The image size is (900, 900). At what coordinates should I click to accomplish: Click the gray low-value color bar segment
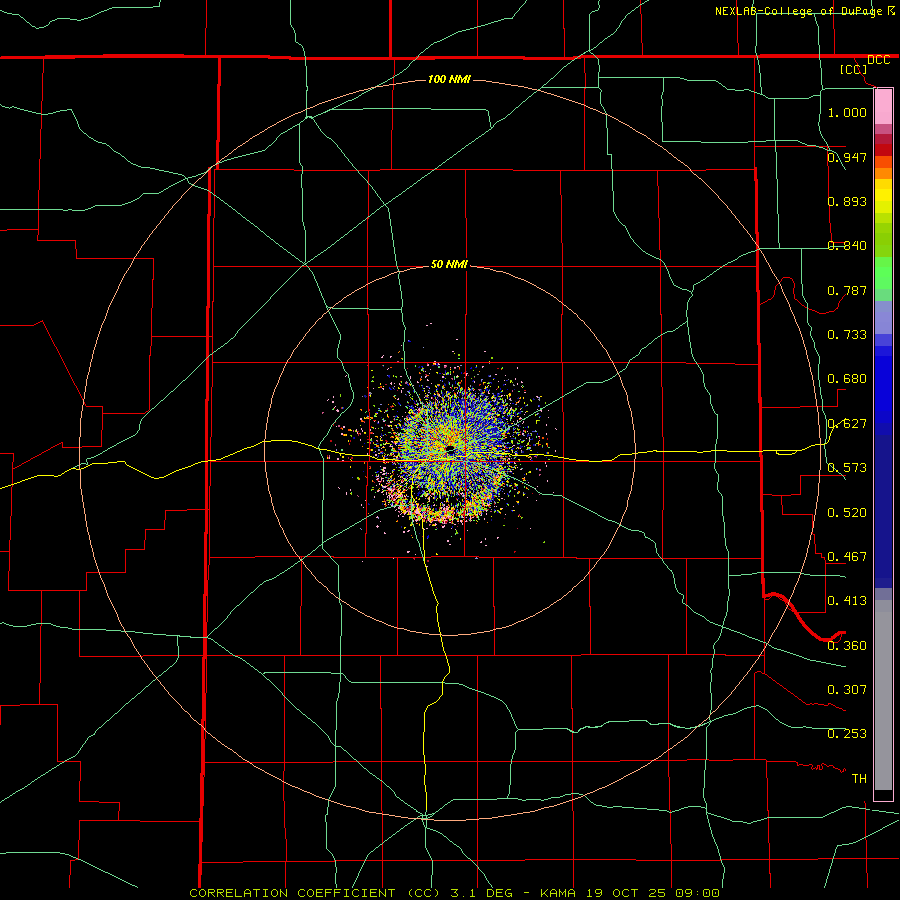coord(883,695)
